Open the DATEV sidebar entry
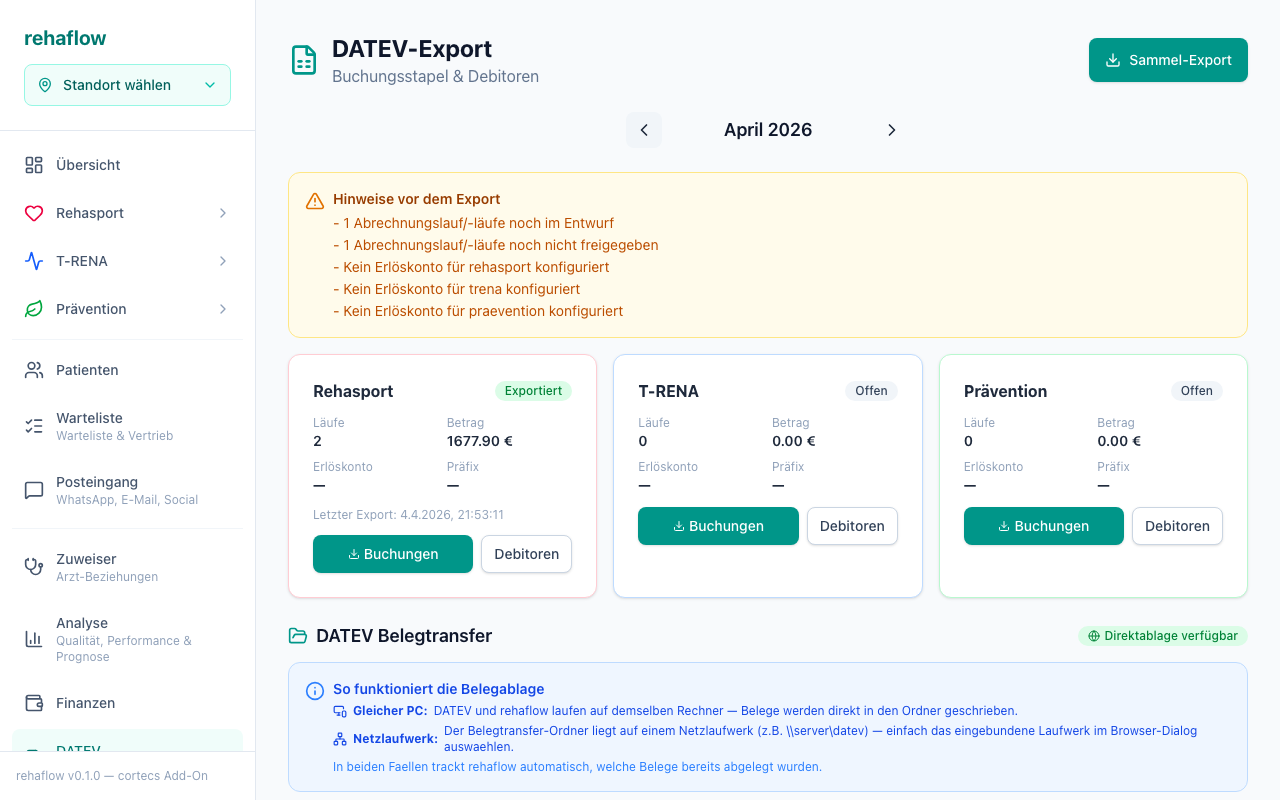1280x800 pixels. (80, 750)
